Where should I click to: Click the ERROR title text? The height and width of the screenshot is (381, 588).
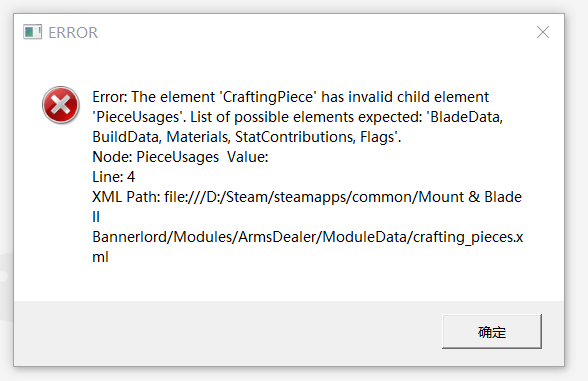[73, 33]
